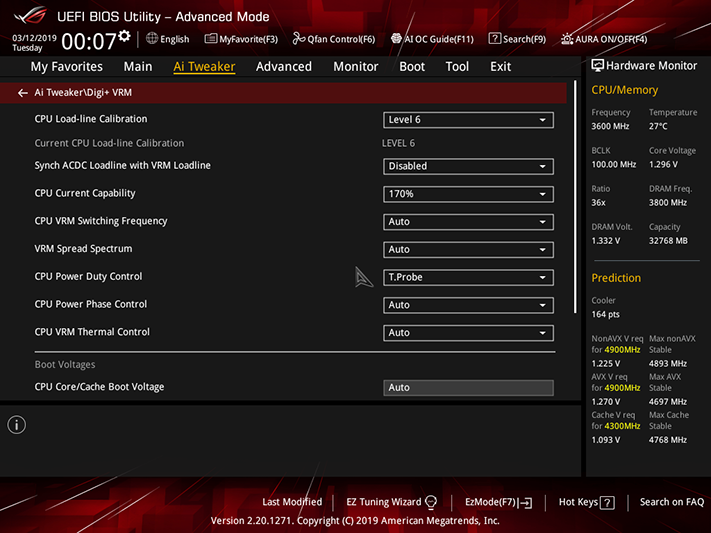This screenshot has width=711, height=533.
Task: Click the Search question mark icon
Action: [x=495, y=39]
